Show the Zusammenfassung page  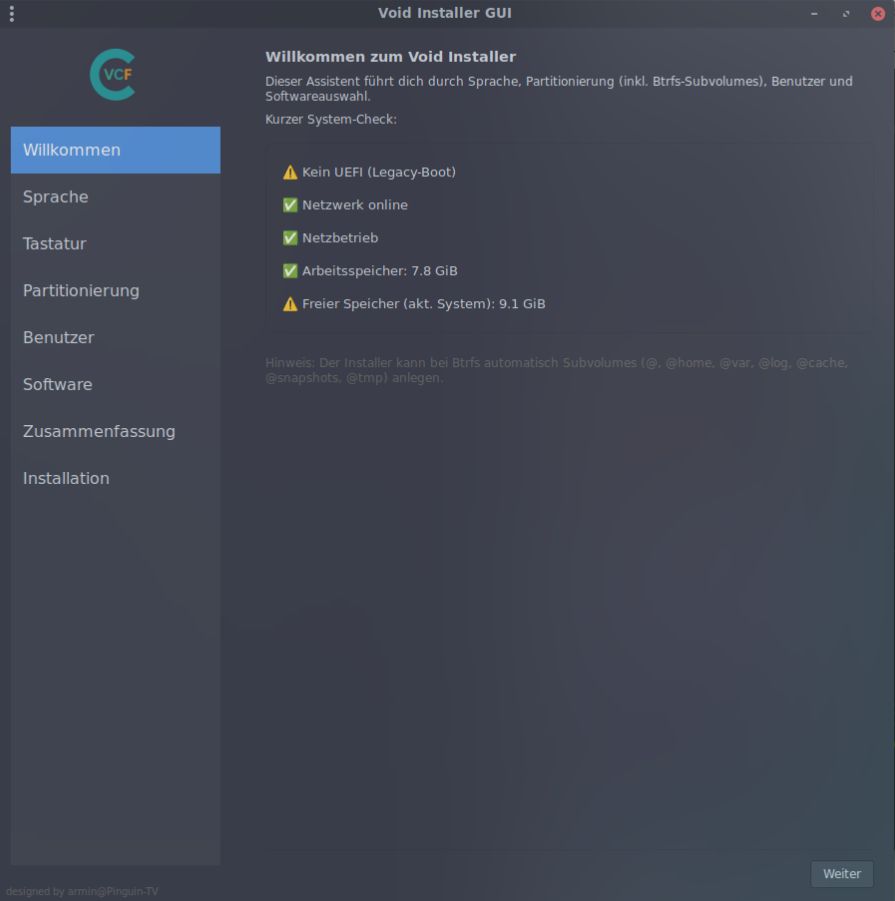click(115, 432)
